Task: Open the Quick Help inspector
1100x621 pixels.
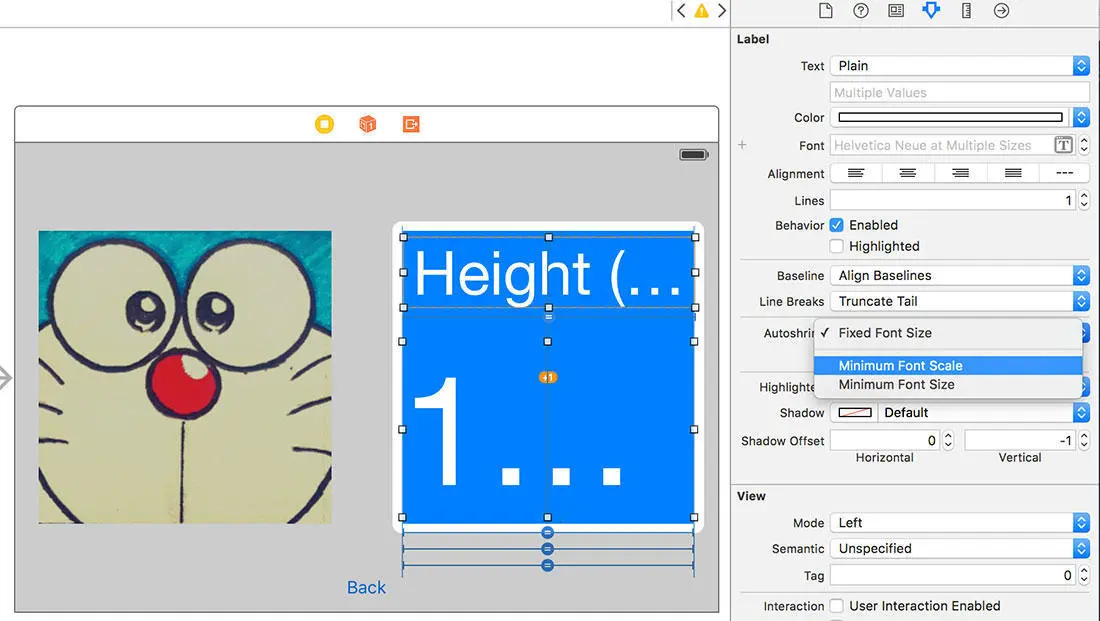Action: click(861, 11)
